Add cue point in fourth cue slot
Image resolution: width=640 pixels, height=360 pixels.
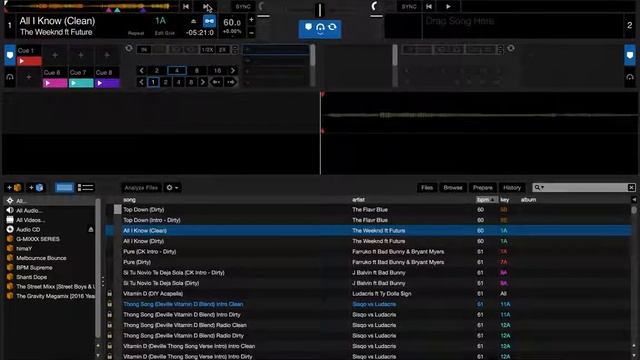pyautogui.click(x=107, y=55)
